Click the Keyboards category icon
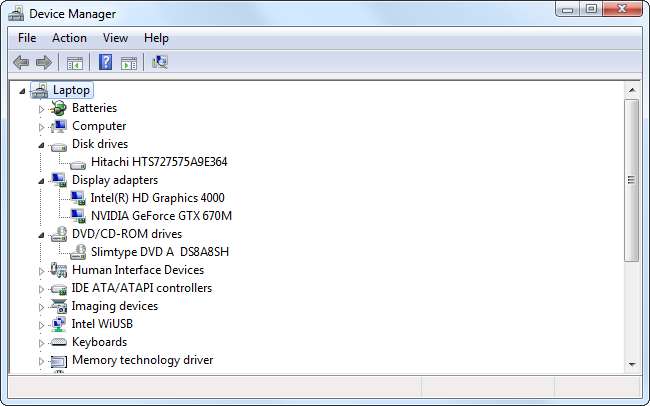 59,342
